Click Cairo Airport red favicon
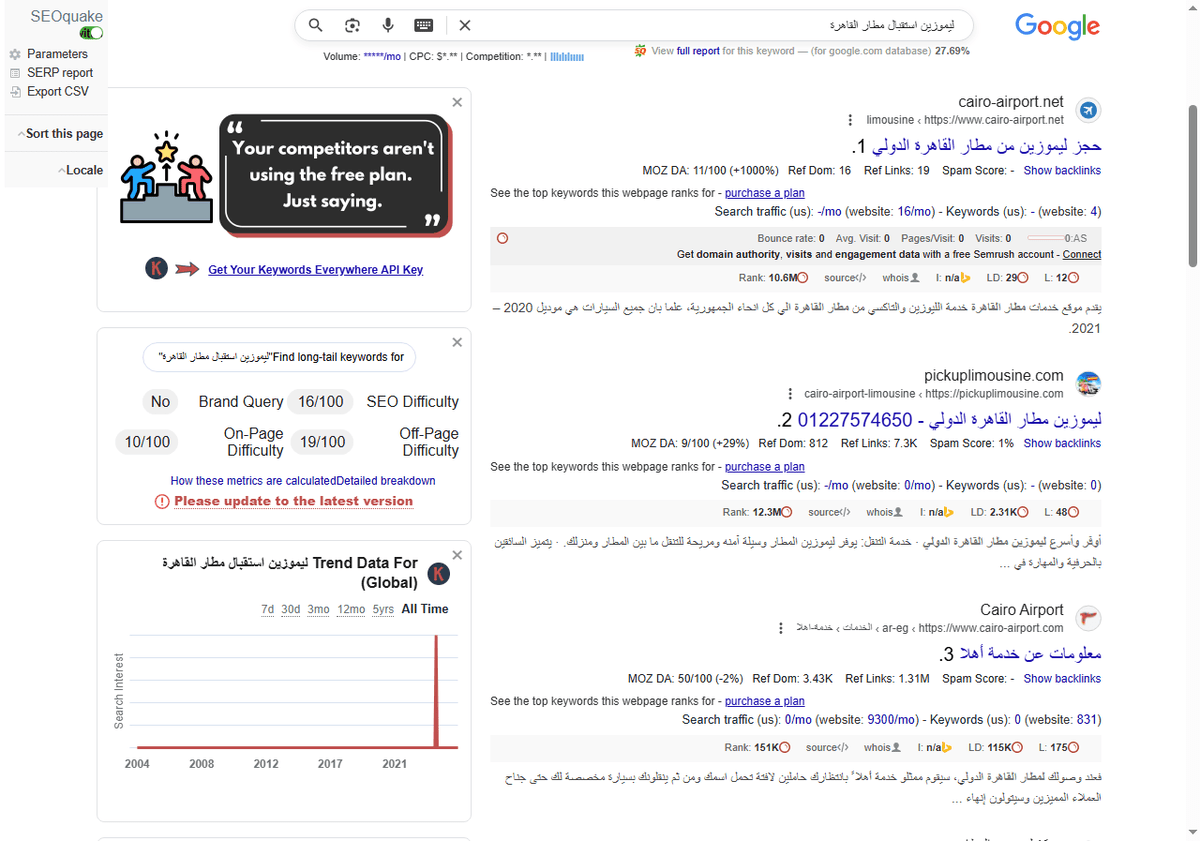 click(x=1088, y=618)
